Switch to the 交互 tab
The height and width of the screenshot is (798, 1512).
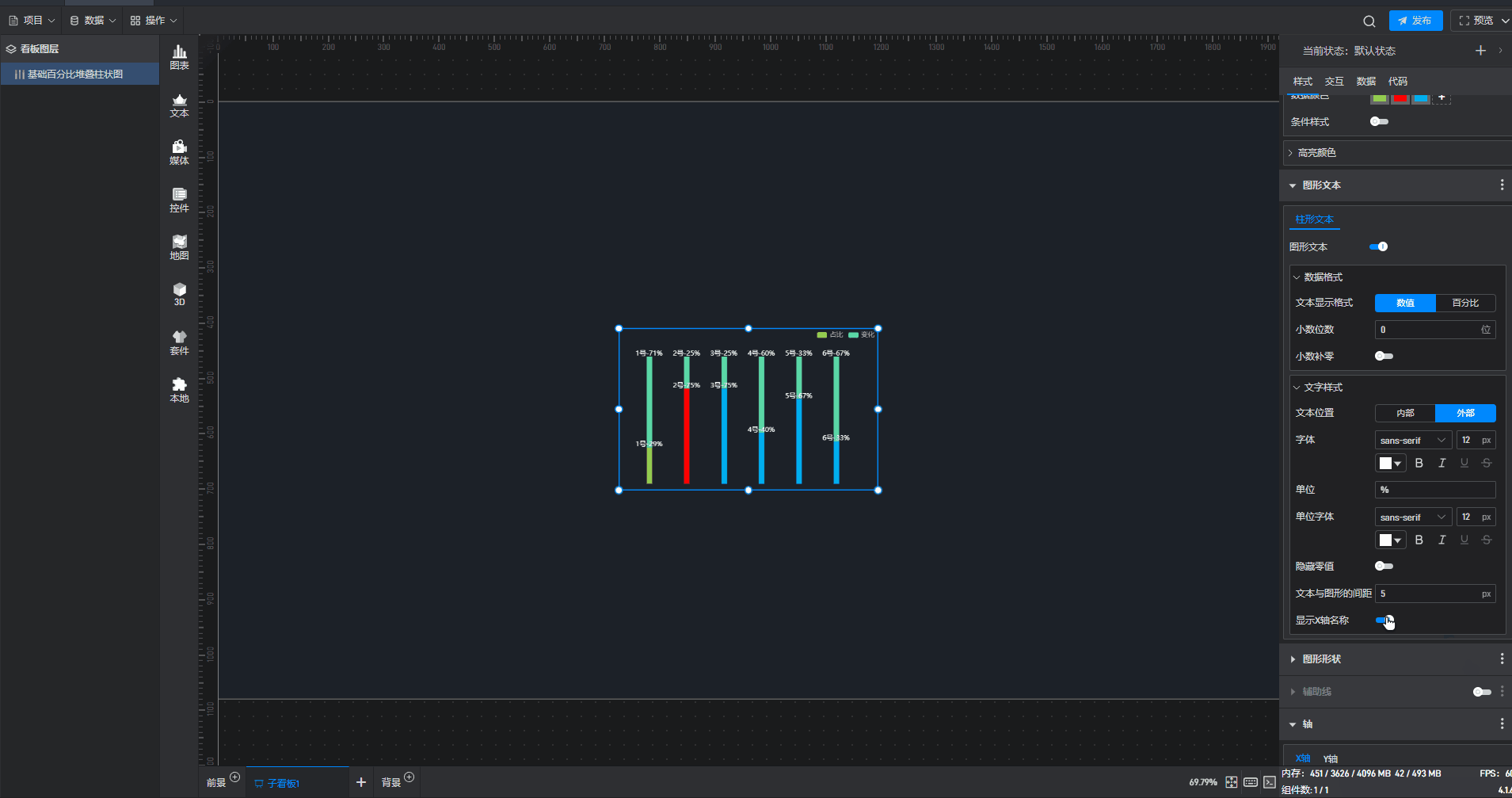click(x=1334, y=82)
